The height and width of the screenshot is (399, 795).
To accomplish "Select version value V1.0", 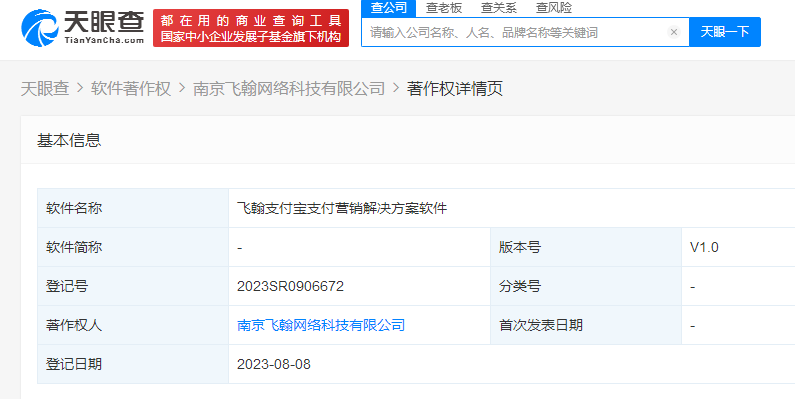I will tap(704, 247).
